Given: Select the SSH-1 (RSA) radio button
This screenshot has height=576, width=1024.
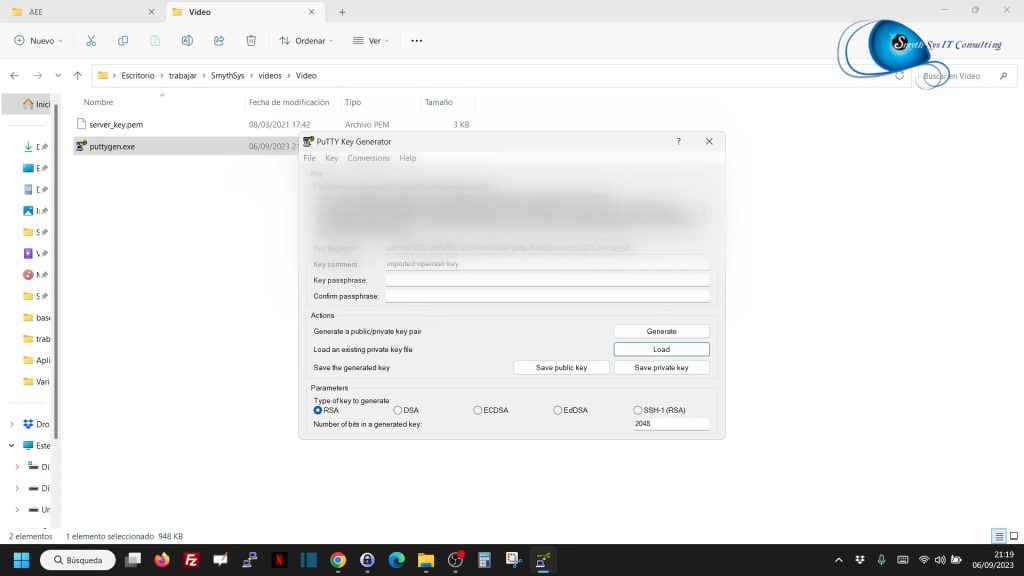Looking at the screenshot, I should tap(637, 410).
